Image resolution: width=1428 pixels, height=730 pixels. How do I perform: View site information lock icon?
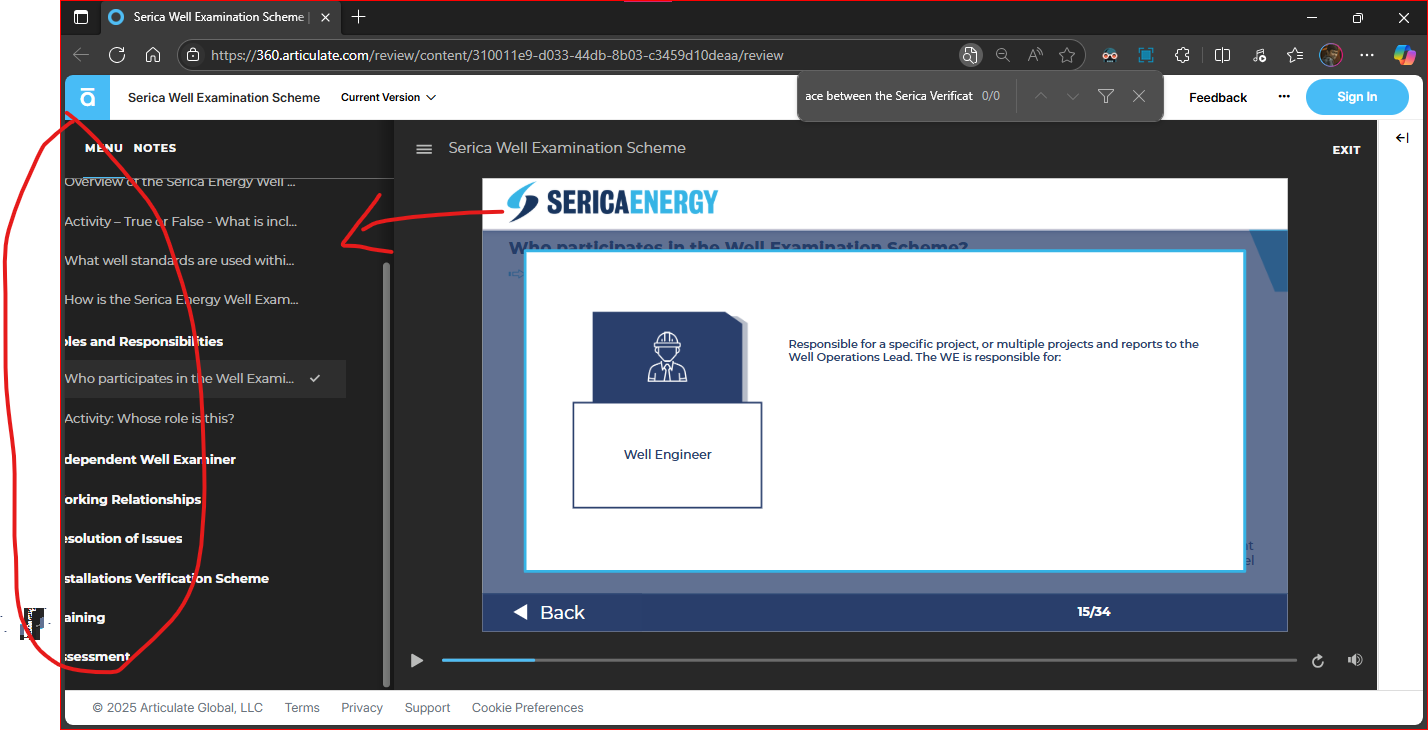(193, 55)
